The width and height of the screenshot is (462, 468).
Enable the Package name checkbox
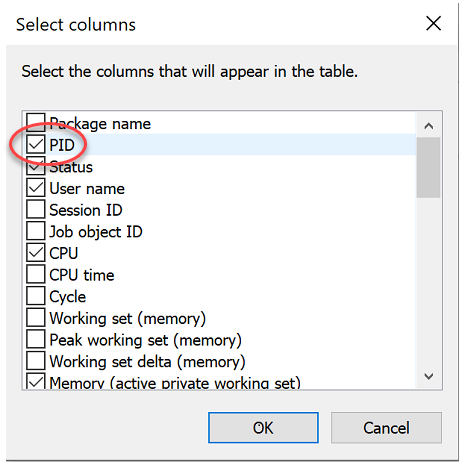point(36,122)
